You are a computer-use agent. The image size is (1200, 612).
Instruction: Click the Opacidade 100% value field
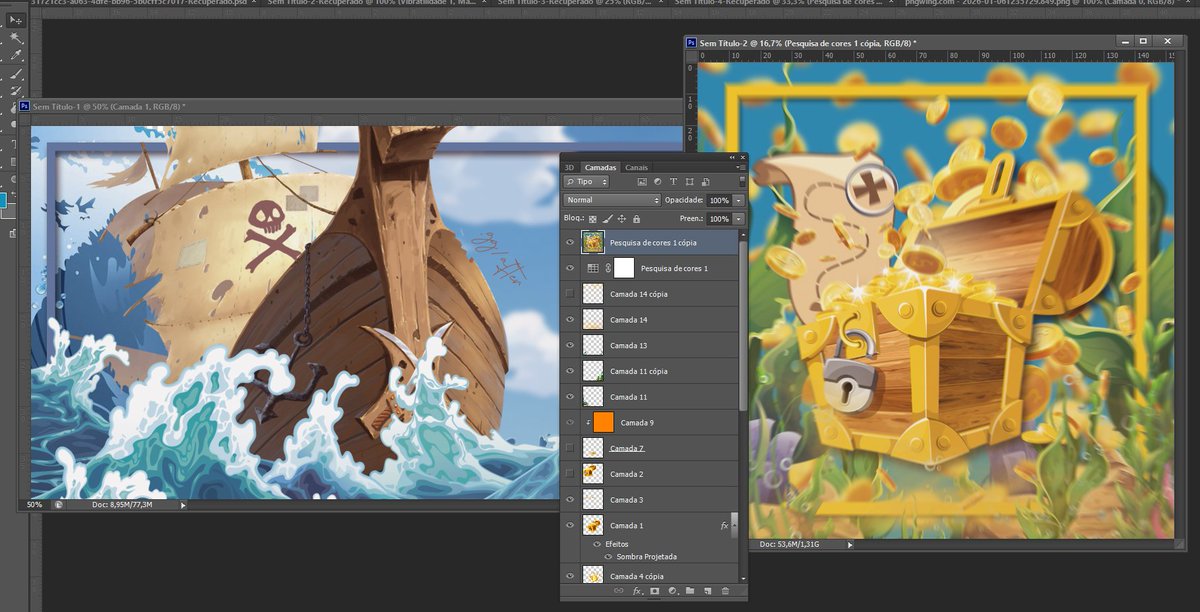(719, 200)
